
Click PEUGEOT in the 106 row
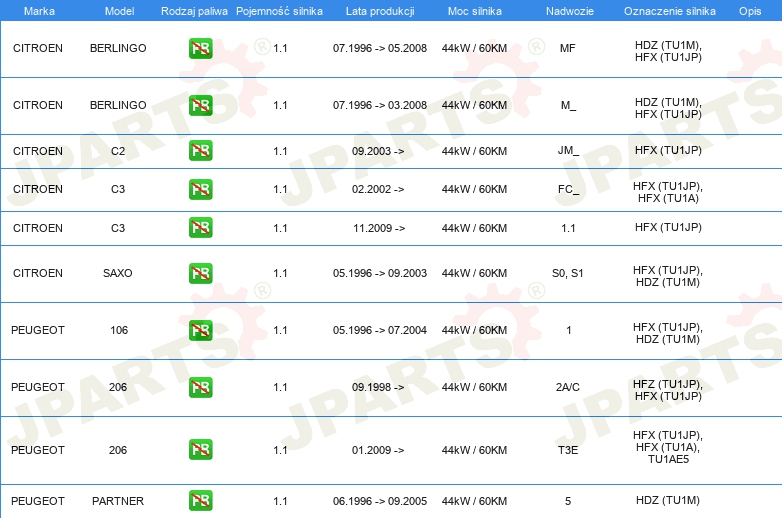point(38,330)
